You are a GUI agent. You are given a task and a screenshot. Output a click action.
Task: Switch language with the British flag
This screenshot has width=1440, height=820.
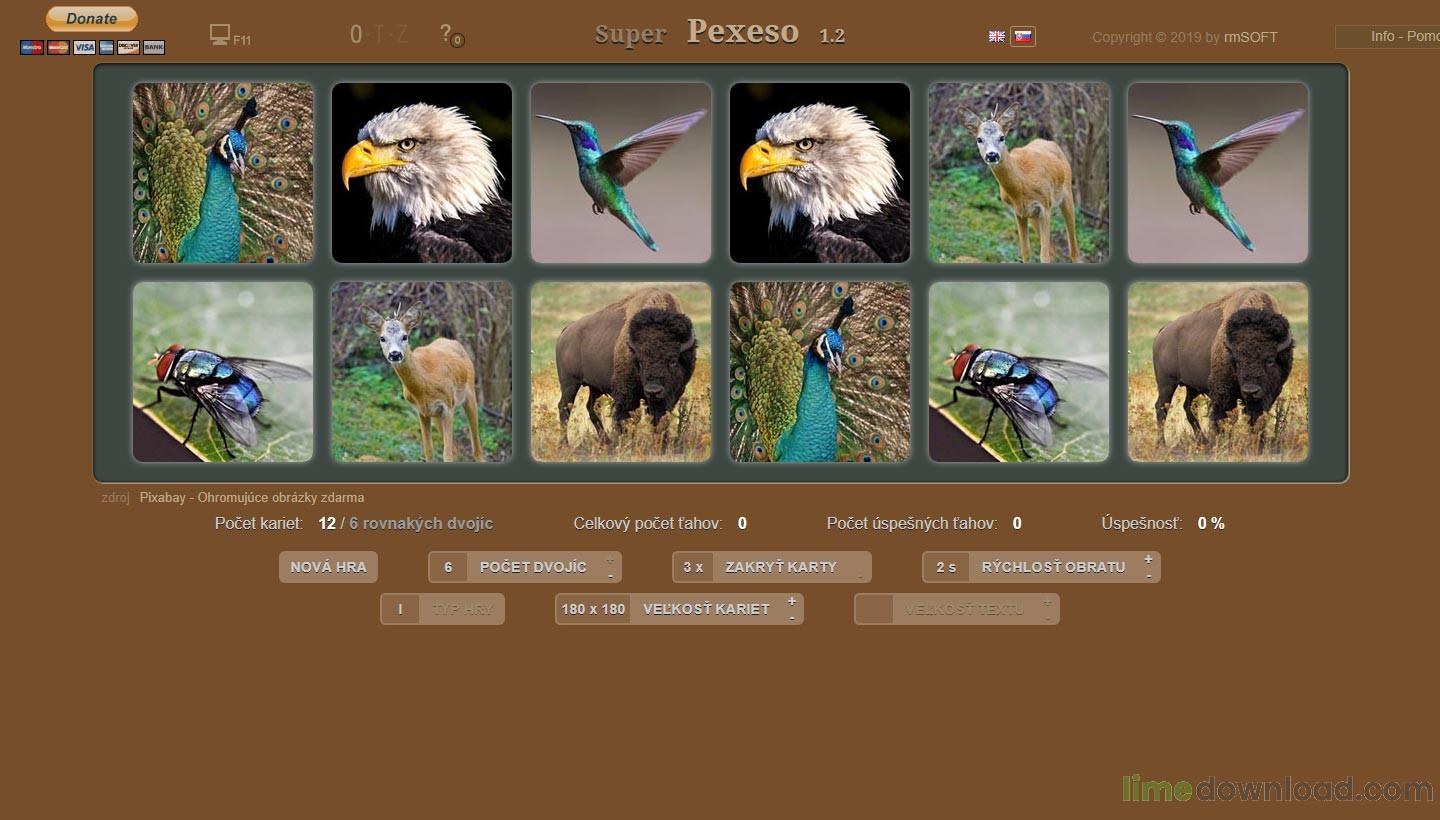[997, 36]
